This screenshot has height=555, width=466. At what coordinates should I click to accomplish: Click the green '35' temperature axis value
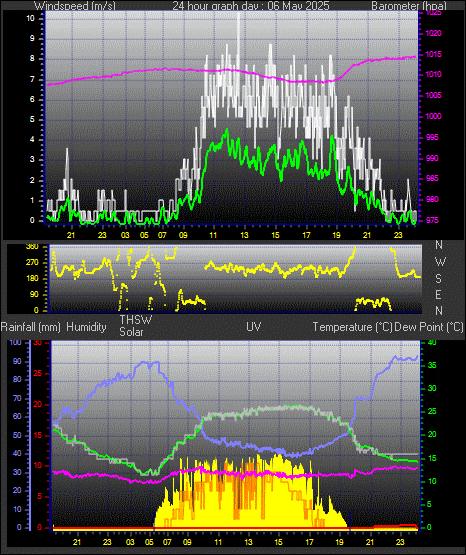432,365
